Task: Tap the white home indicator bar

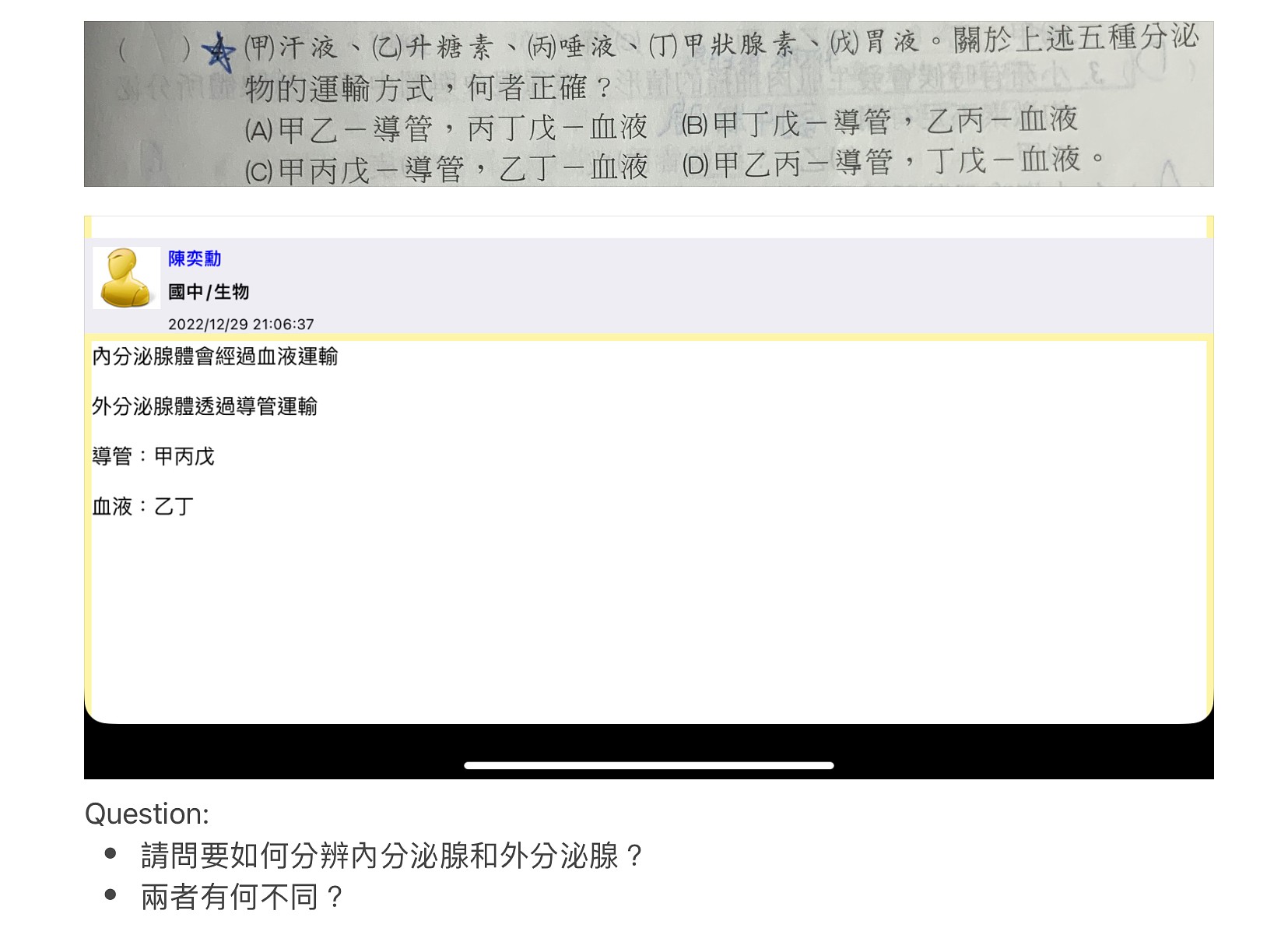Action: pos(648,765)
